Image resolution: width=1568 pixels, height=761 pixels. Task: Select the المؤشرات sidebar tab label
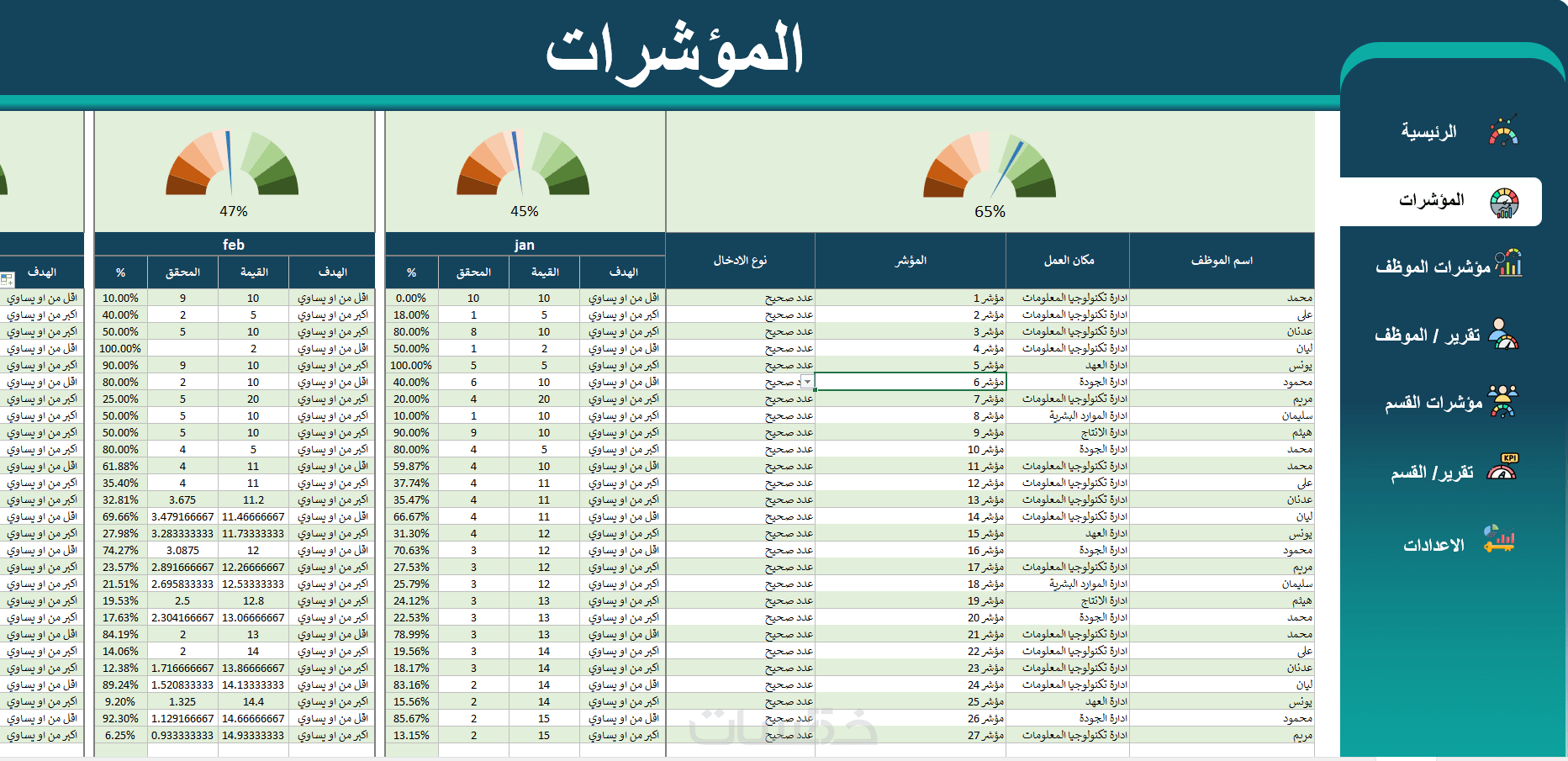pyautogui.click(x=1431, y=200)
